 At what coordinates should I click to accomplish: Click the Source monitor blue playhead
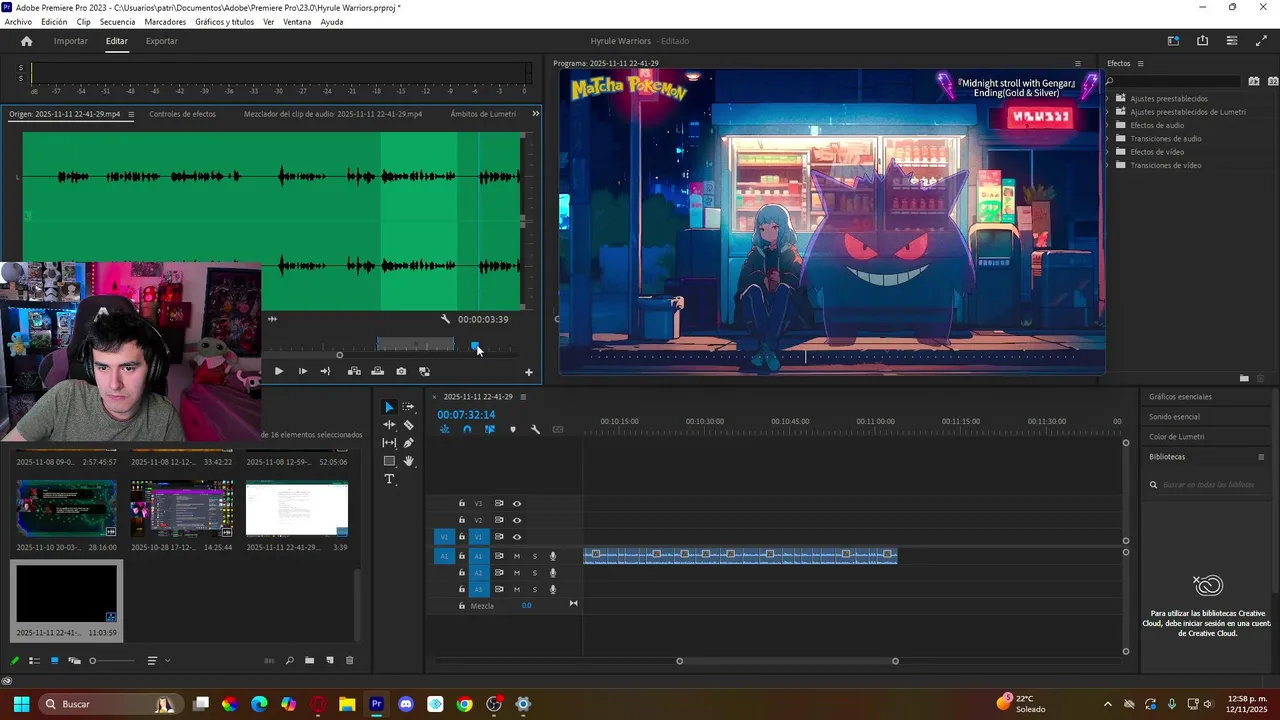pos(476,346)
